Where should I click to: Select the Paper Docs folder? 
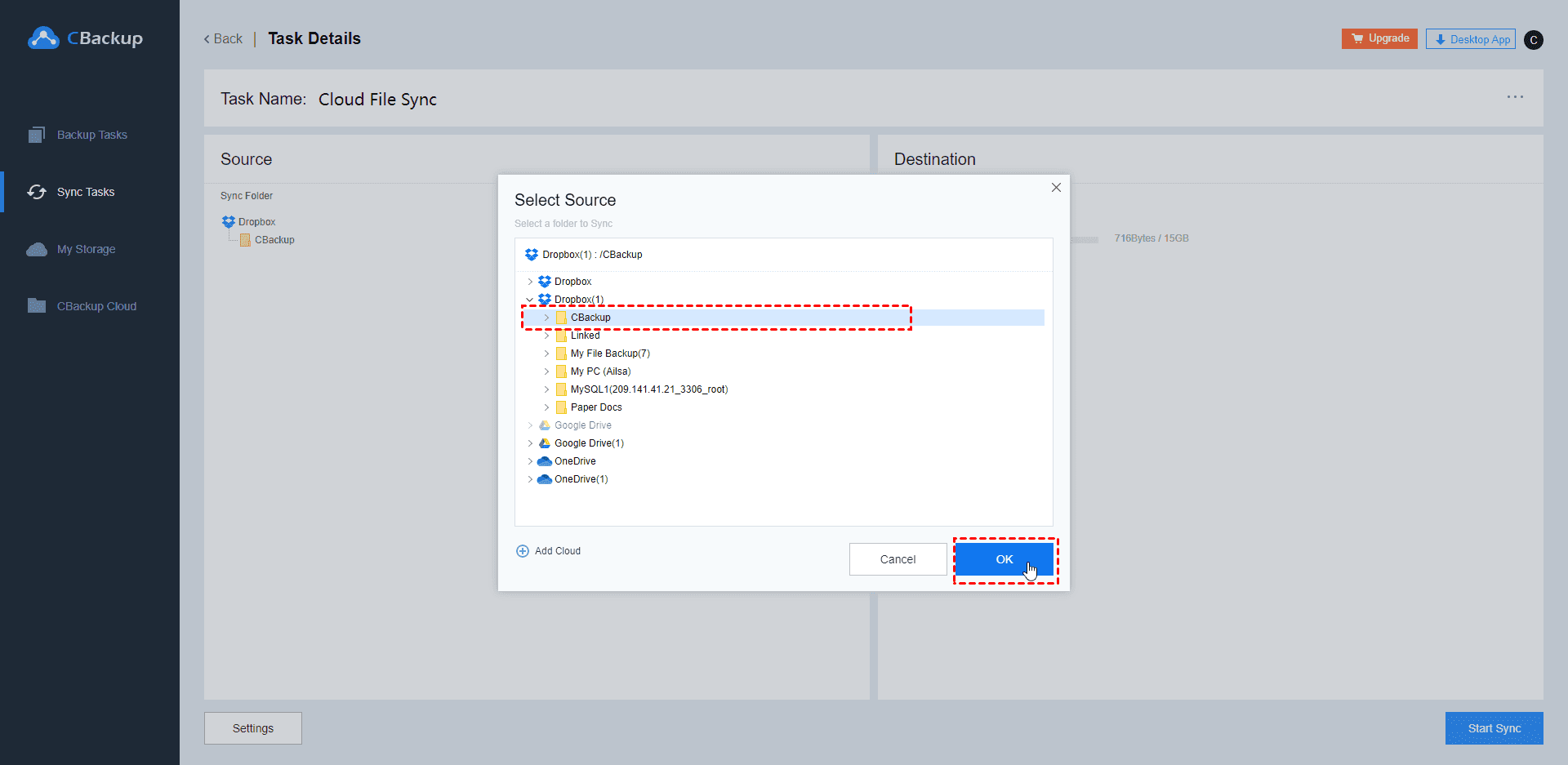point(596,407)
